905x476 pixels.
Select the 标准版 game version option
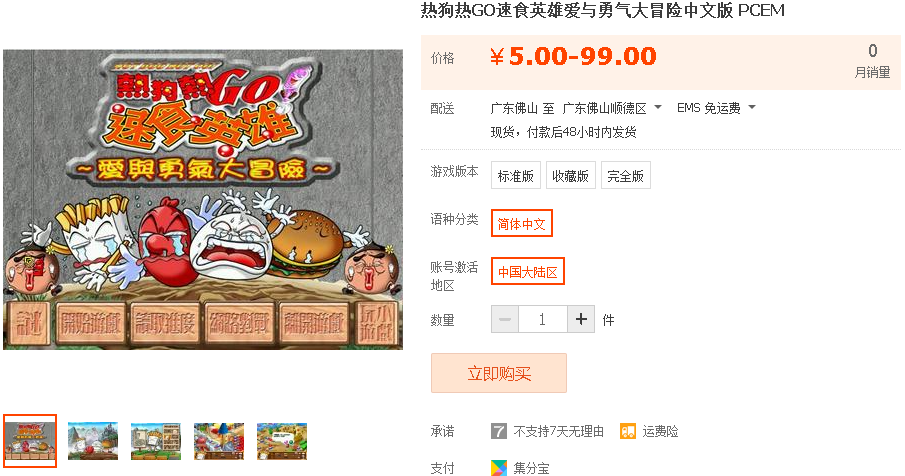516,175
